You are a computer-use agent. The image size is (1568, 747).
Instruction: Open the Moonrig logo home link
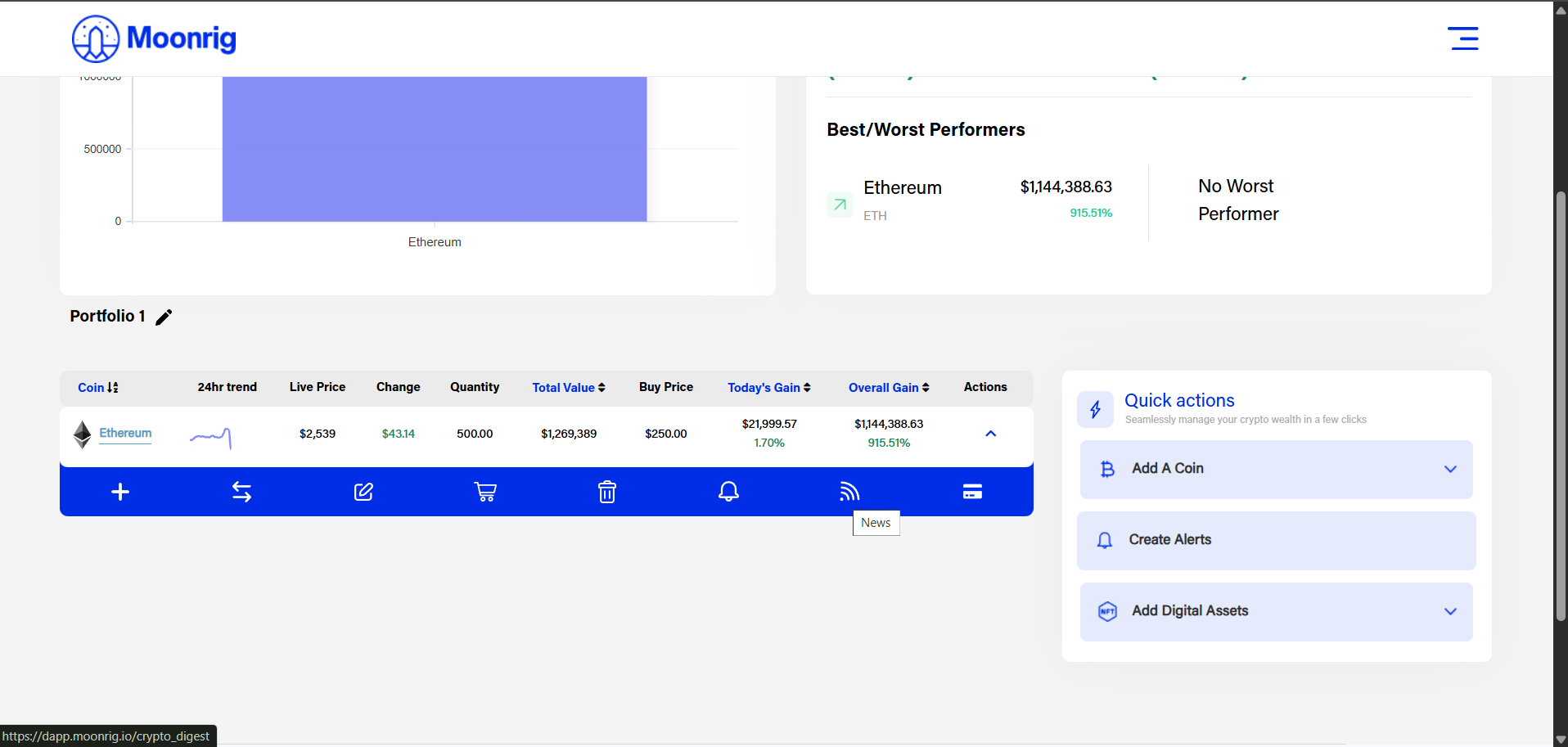pos(154,38)
